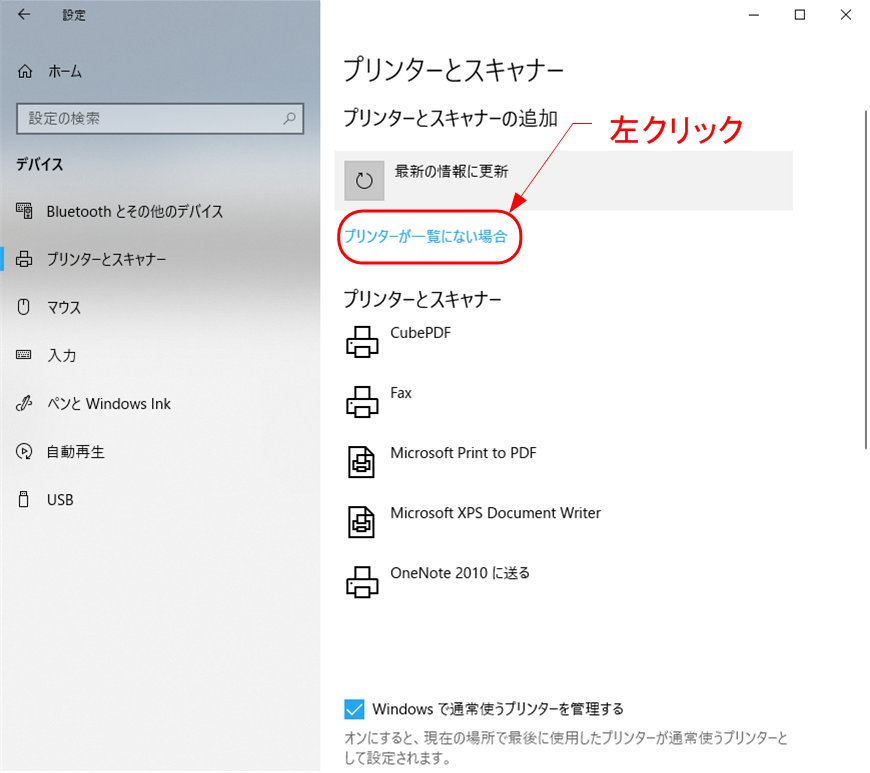Minimize the Settings window
This screenshot has width=870, height=773.
pos(753,14)
